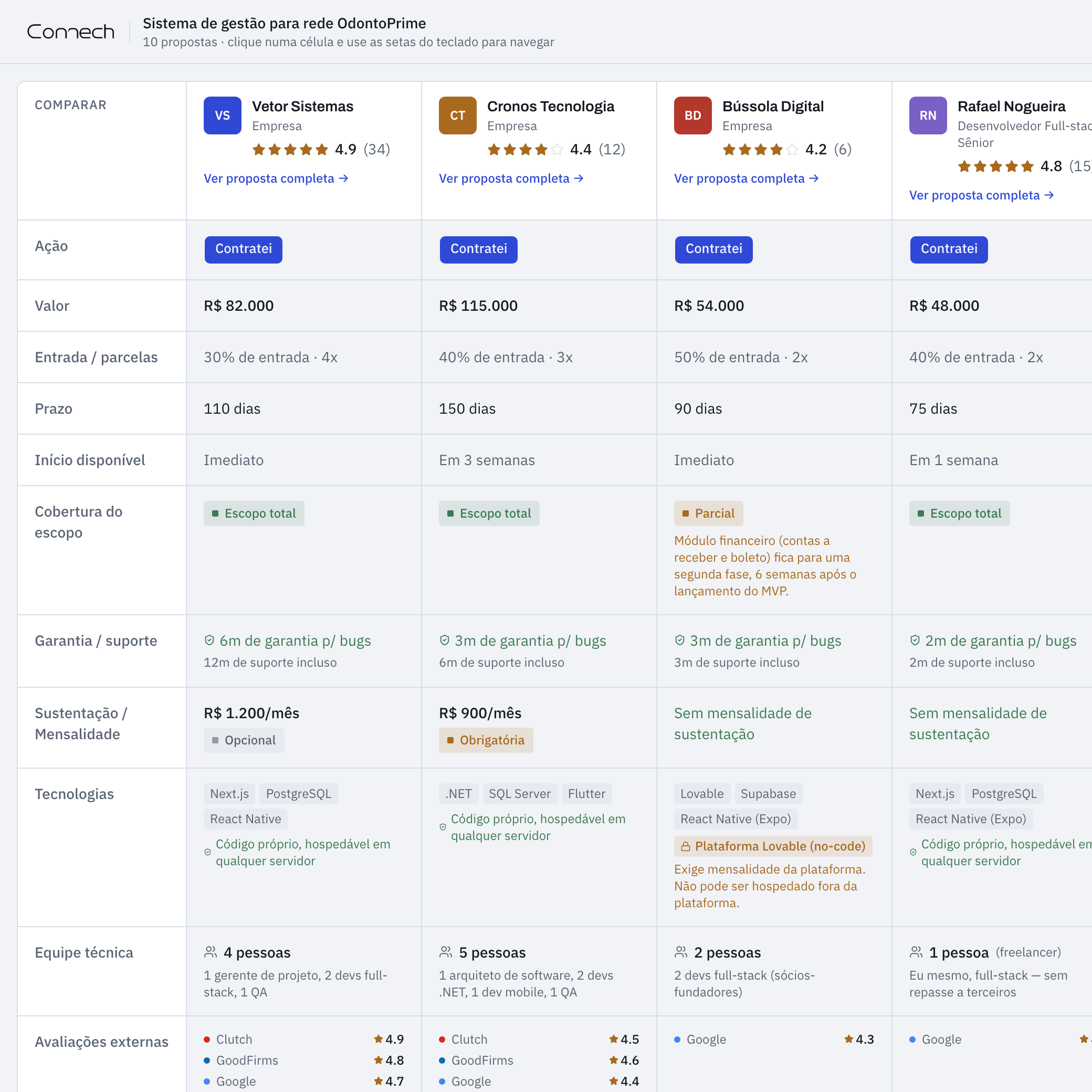Click star icon next to Bússola Google 4.3
The height and width of the screenshot is (1092, 1092).
(848, 1039)
